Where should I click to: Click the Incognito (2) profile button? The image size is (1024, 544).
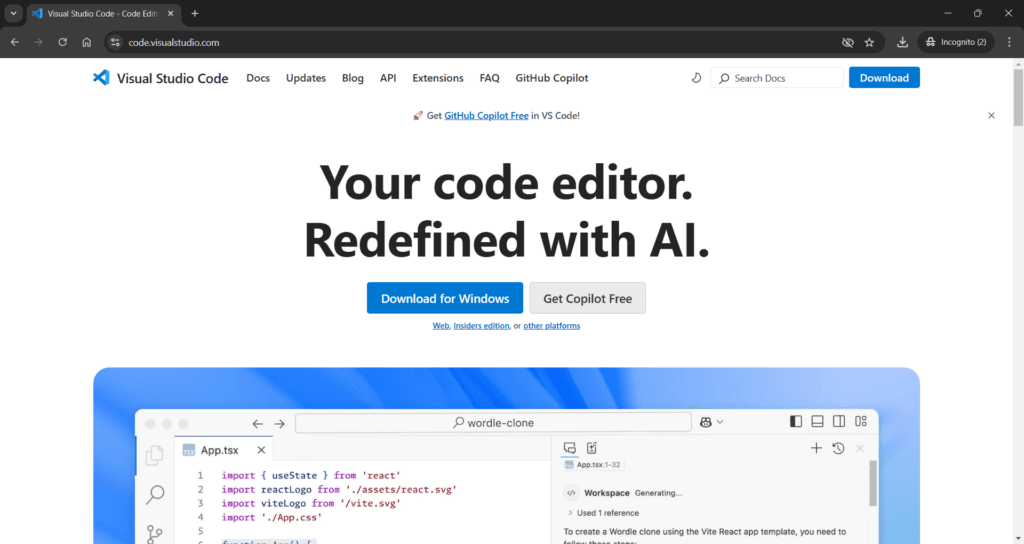(956, 42)
